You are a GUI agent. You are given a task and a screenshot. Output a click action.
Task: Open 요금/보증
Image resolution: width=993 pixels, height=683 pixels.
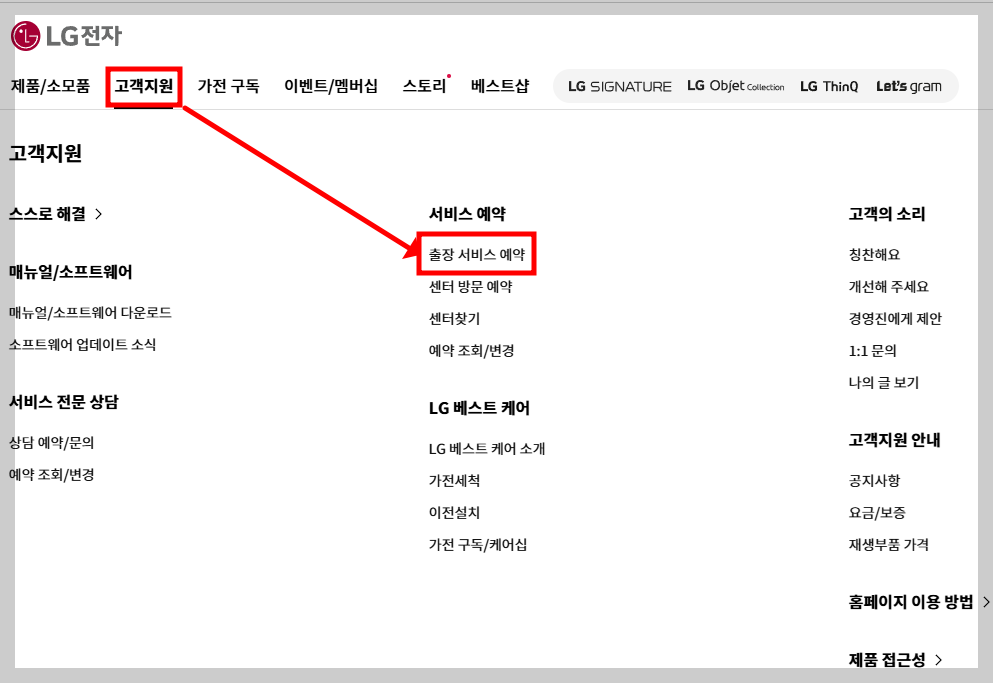coord(877,512)
